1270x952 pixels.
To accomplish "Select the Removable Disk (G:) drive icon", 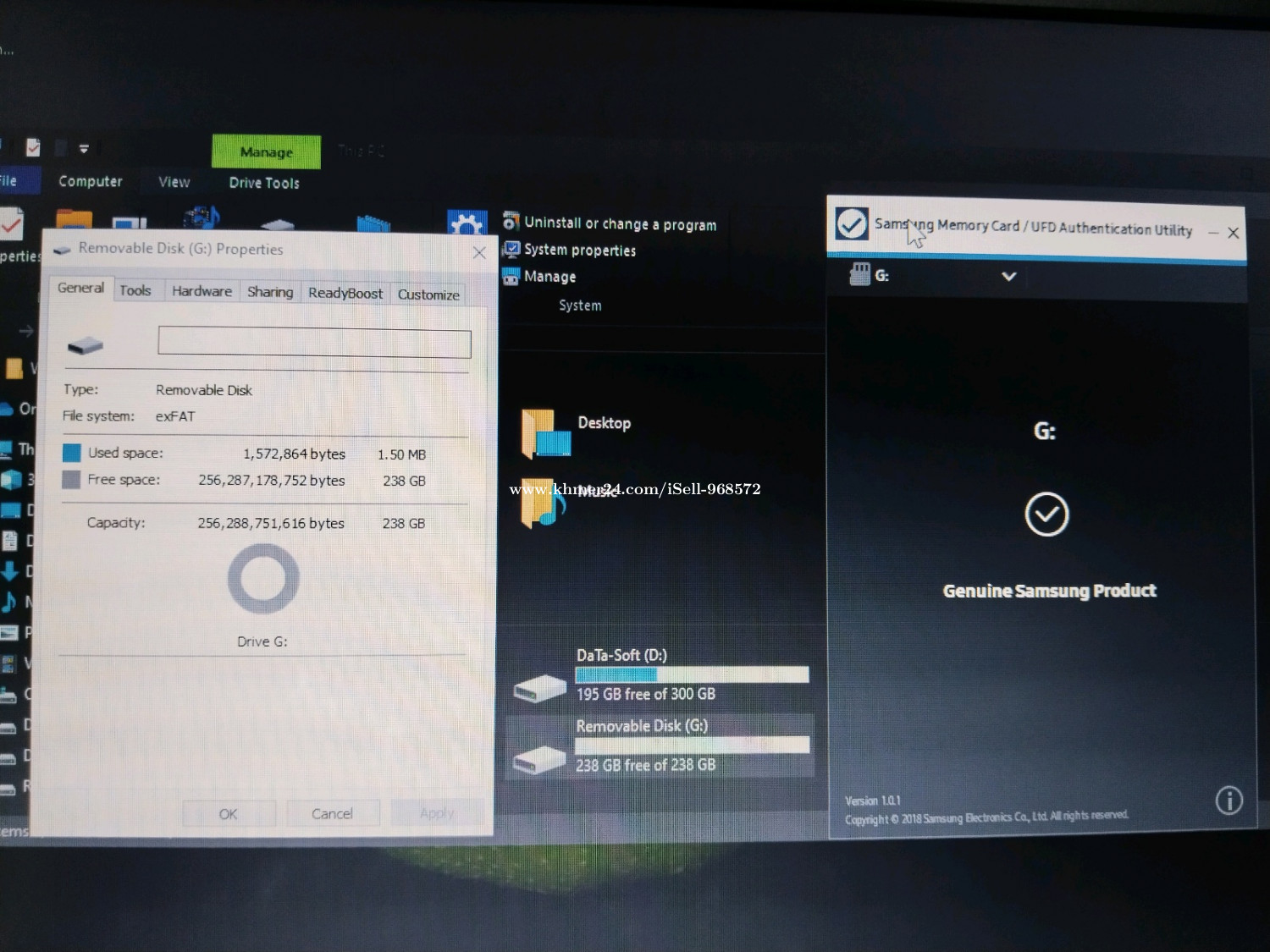I will [538, 759].
